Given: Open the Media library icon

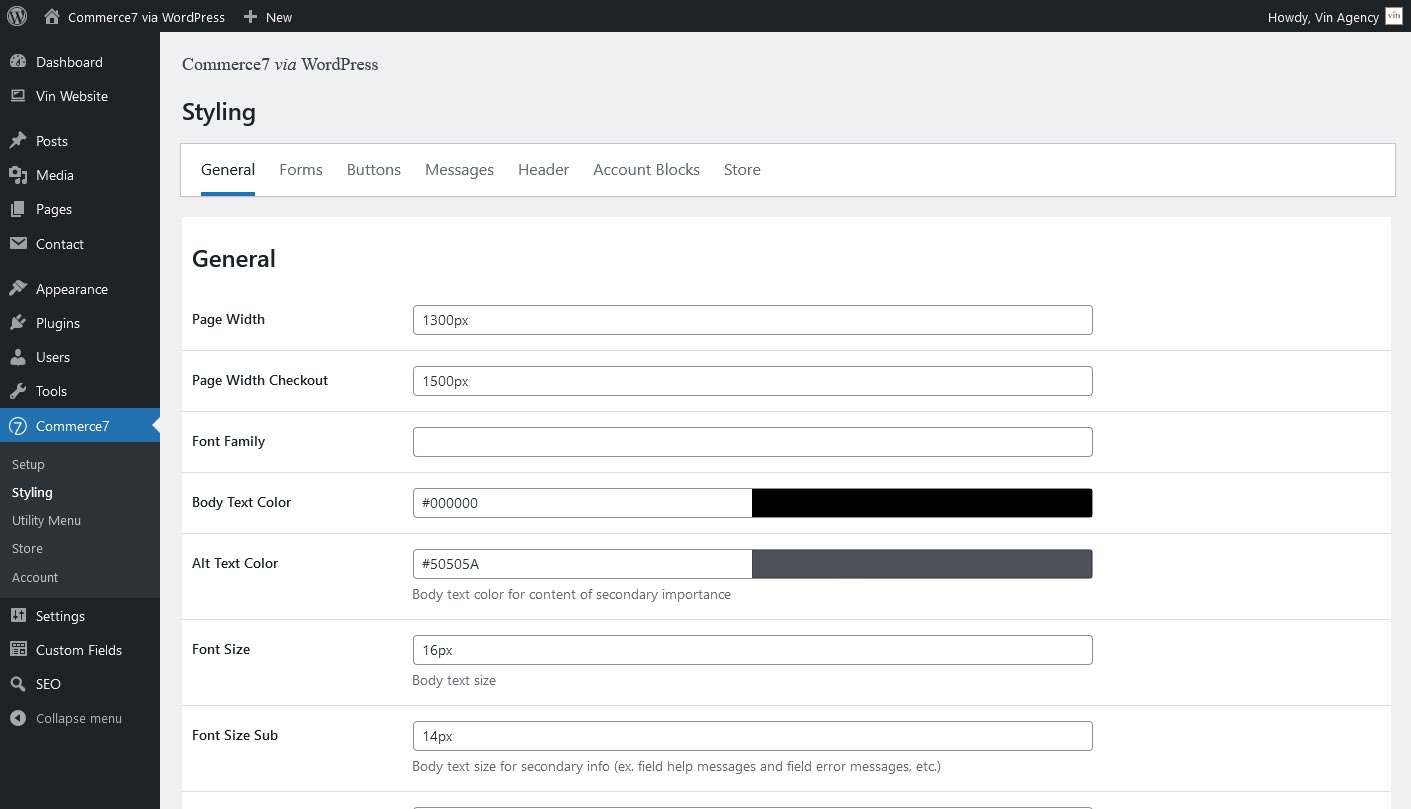Looking at the screenshot, I should point(18,175).
